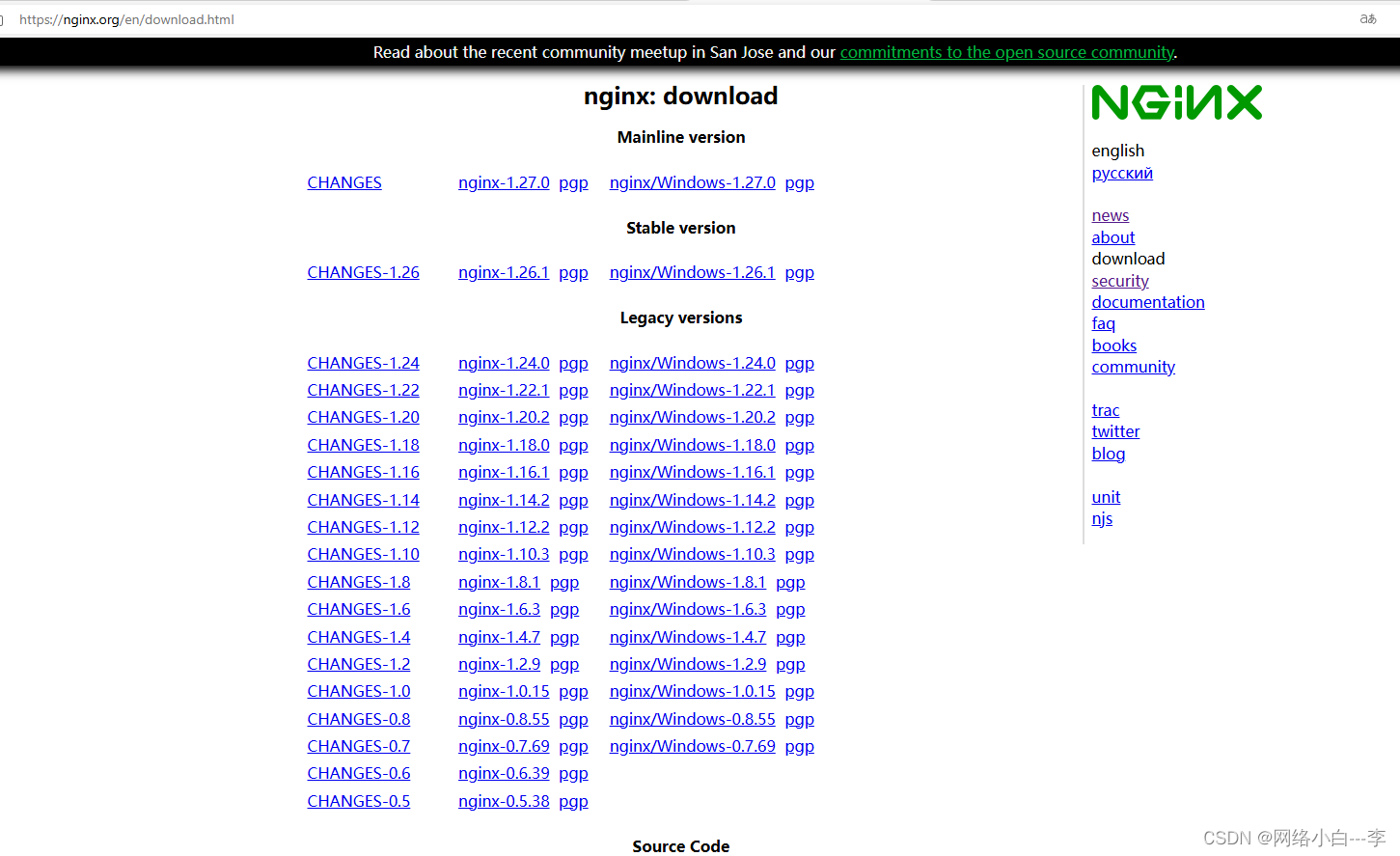The height and width of the screenshot is (856, 1400).
Task: Open CHANGES-1.24 link
Action: (363, 363)
